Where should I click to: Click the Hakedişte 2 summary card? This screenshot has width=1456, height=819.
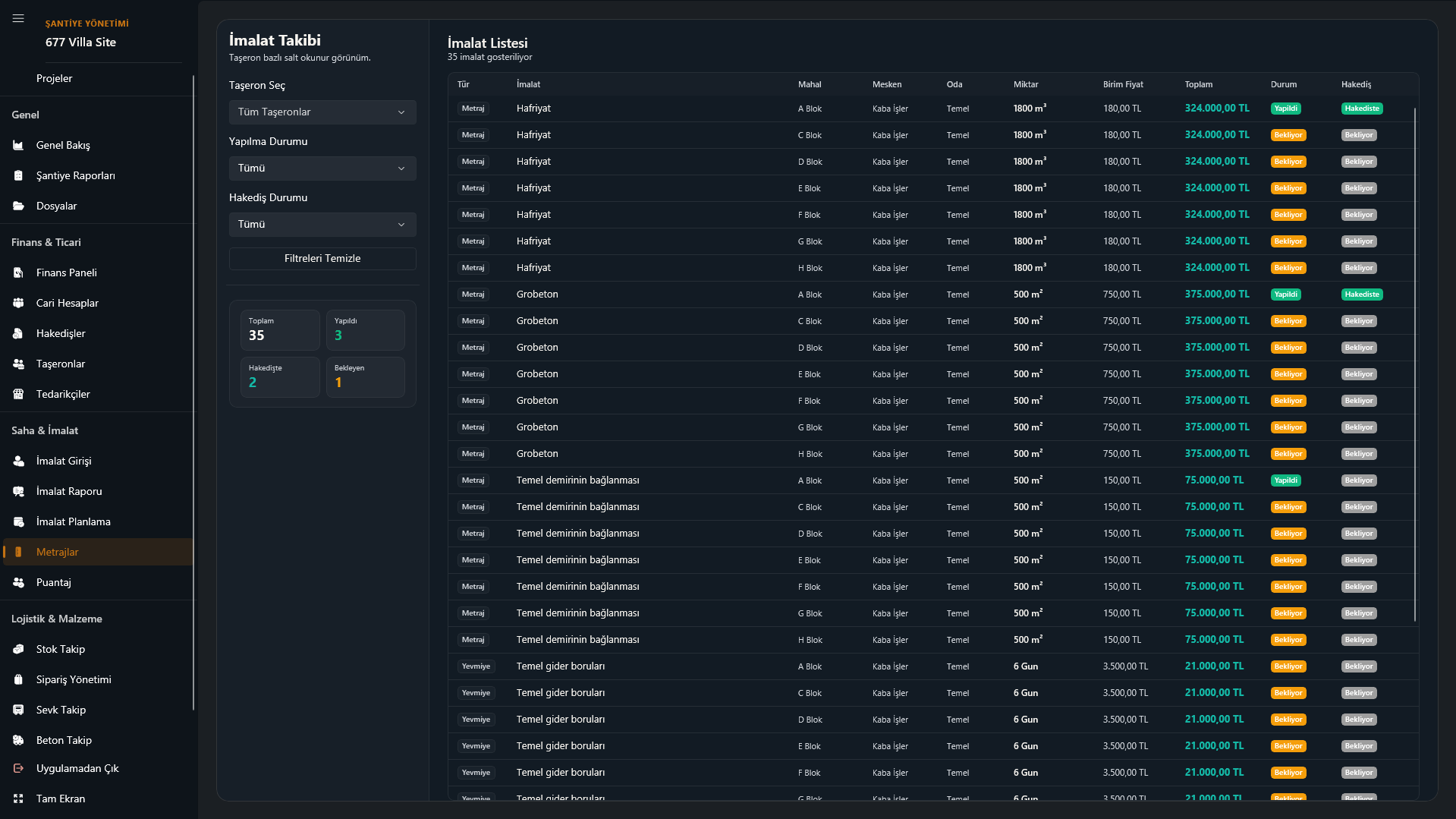pos(280,377)
